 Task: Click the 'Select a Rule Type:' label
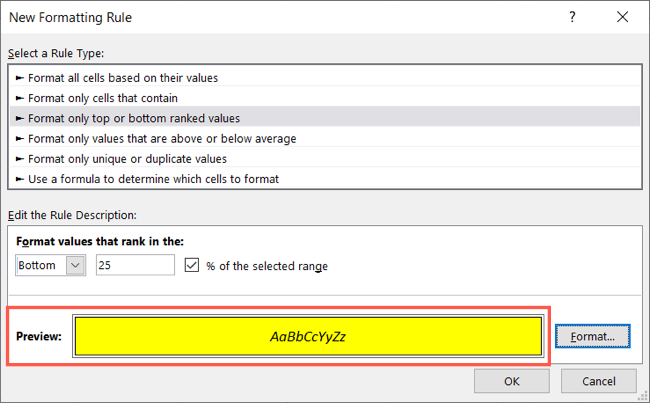(55, 52)
